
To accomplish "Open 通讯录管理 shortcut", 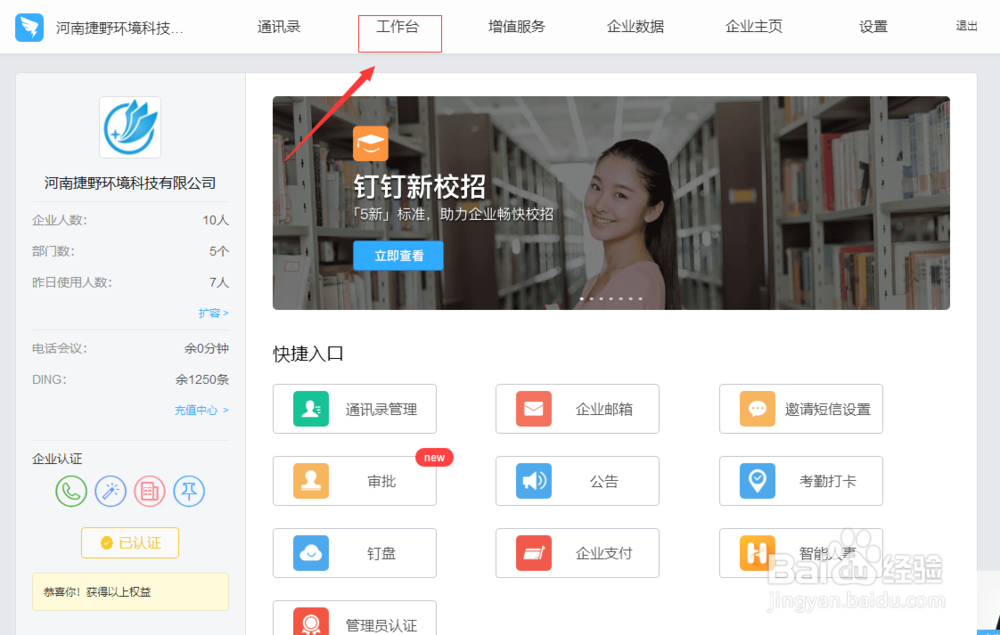I will 355,409.
